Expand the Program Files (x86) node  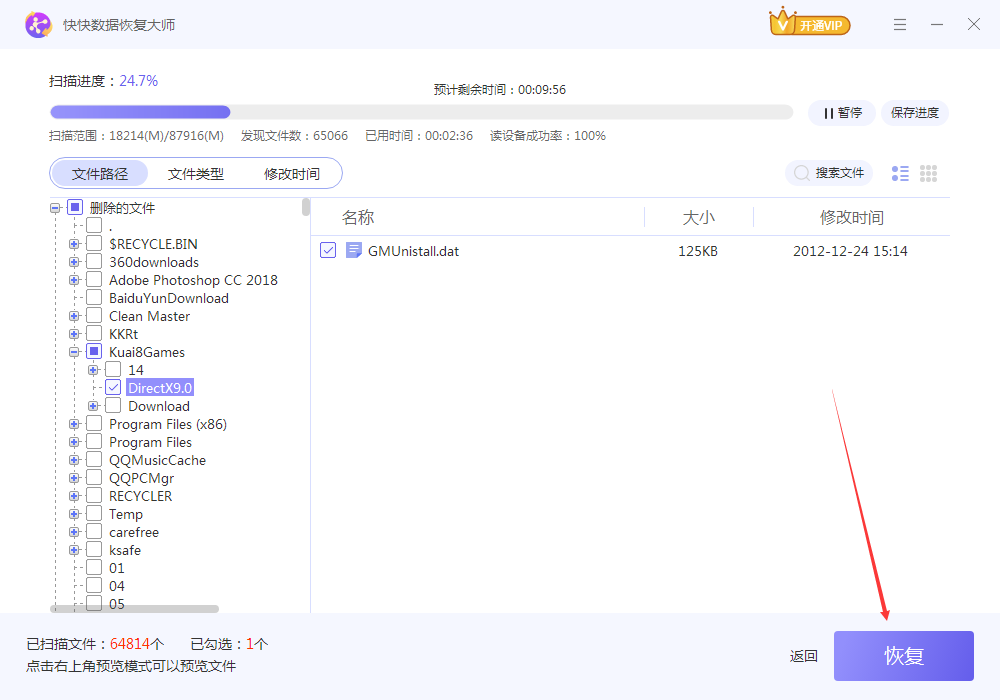click(x=74, y=424)
